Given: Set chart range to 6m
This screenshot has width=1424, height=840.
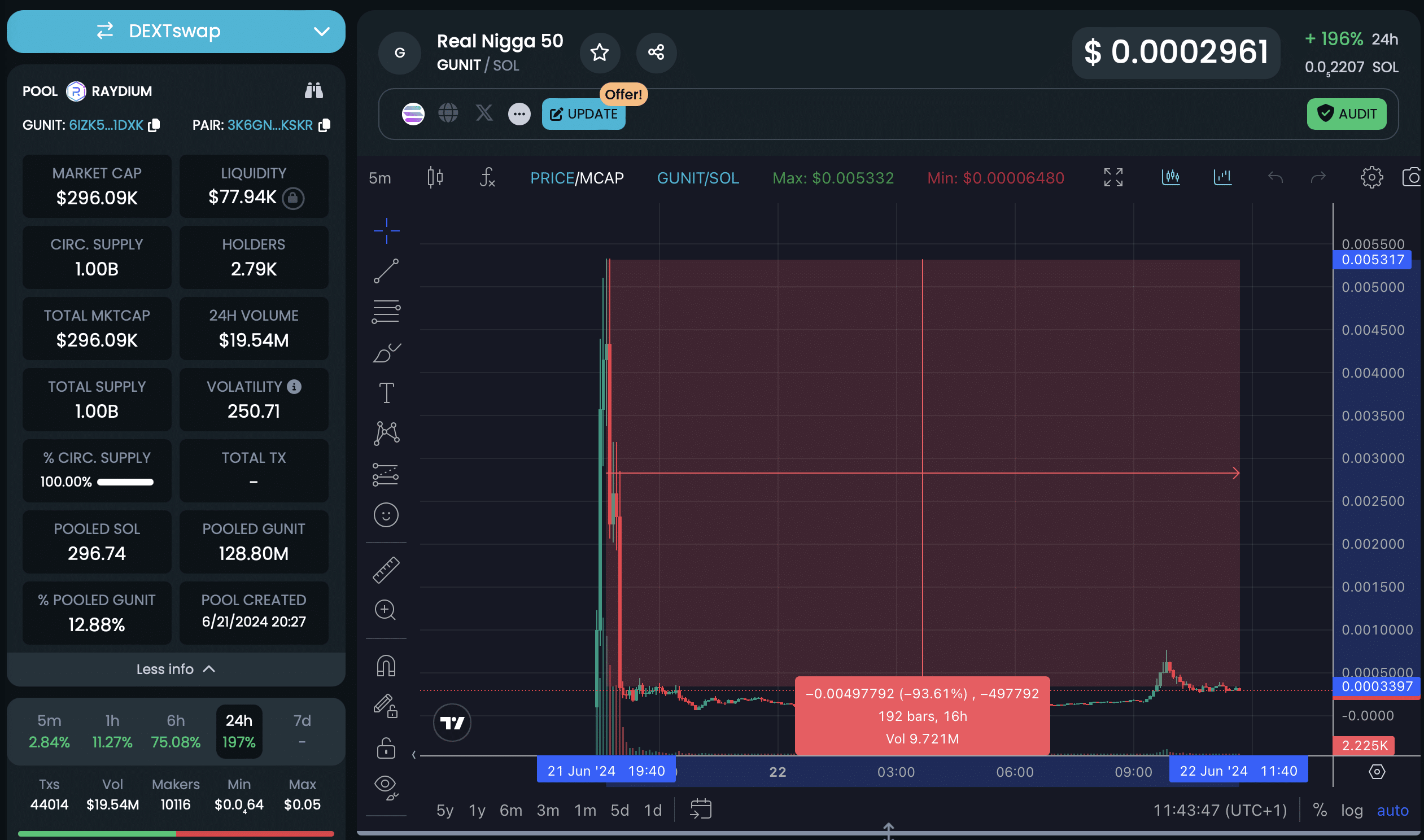Looking at the screenshot, I should click(510, 811).
